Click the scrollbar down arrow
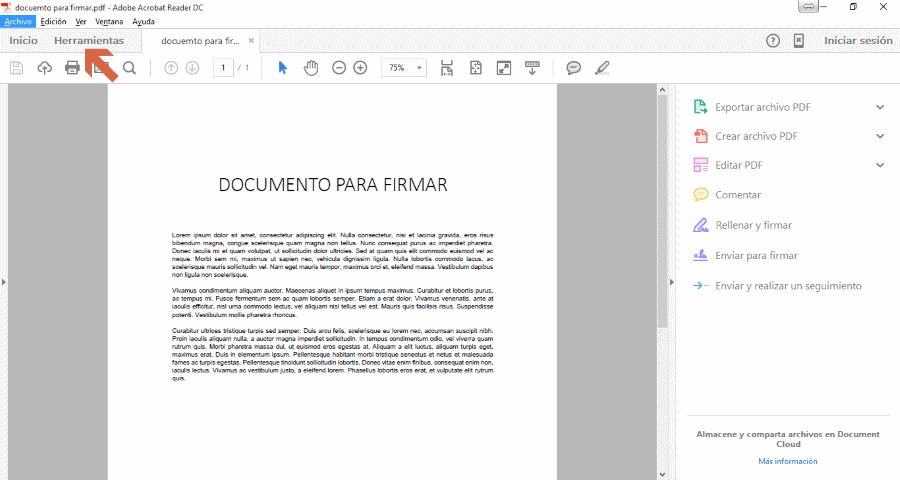Screen dimensions: 900x480 coord(662,474)
